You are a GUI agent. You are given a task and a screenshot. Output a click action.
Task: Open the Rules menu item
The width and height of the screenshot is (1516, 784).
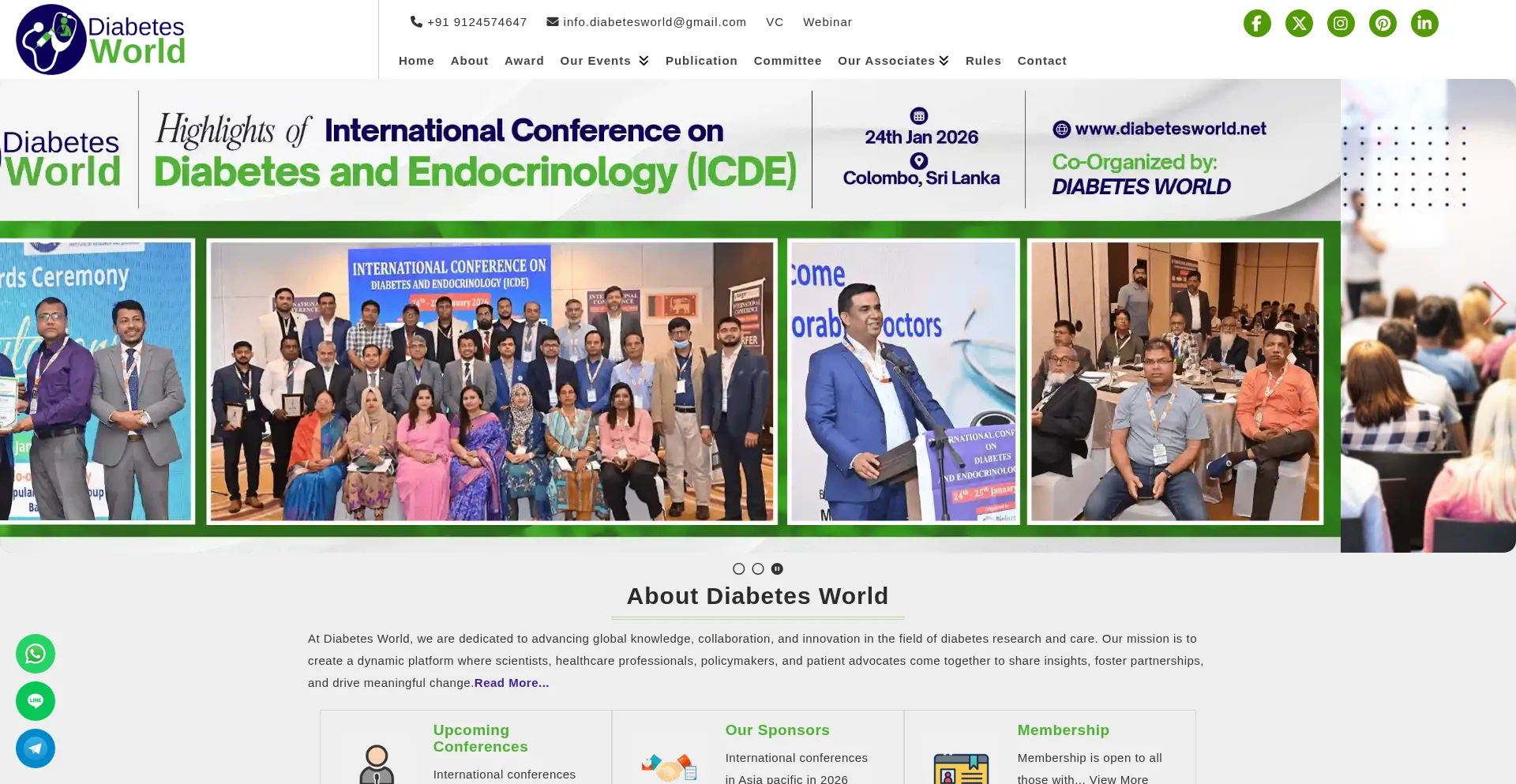(983, 61)
